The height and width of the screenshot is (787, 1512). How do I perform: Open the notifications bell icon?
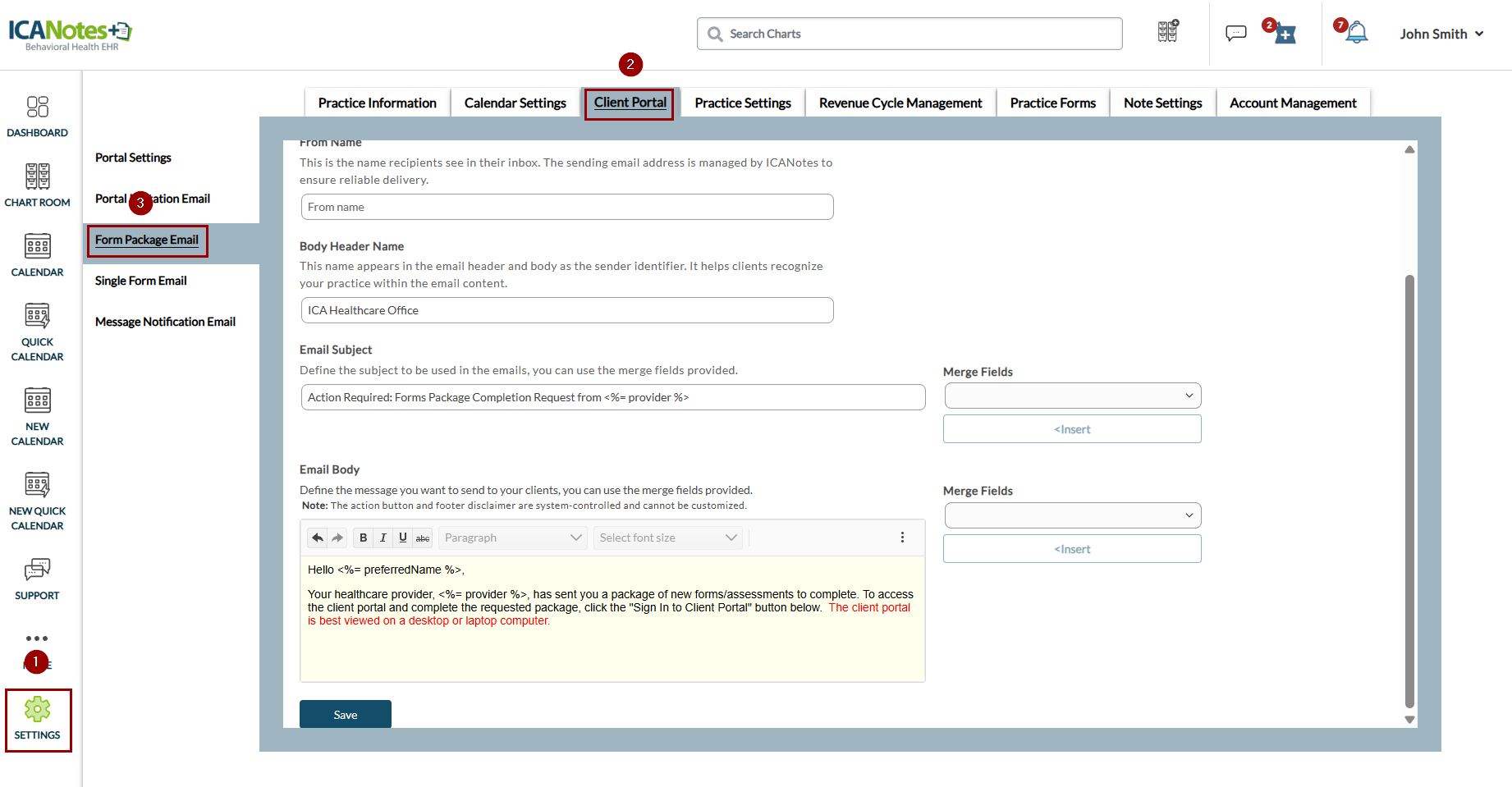pyautogui.click(x=1357, y=34)
